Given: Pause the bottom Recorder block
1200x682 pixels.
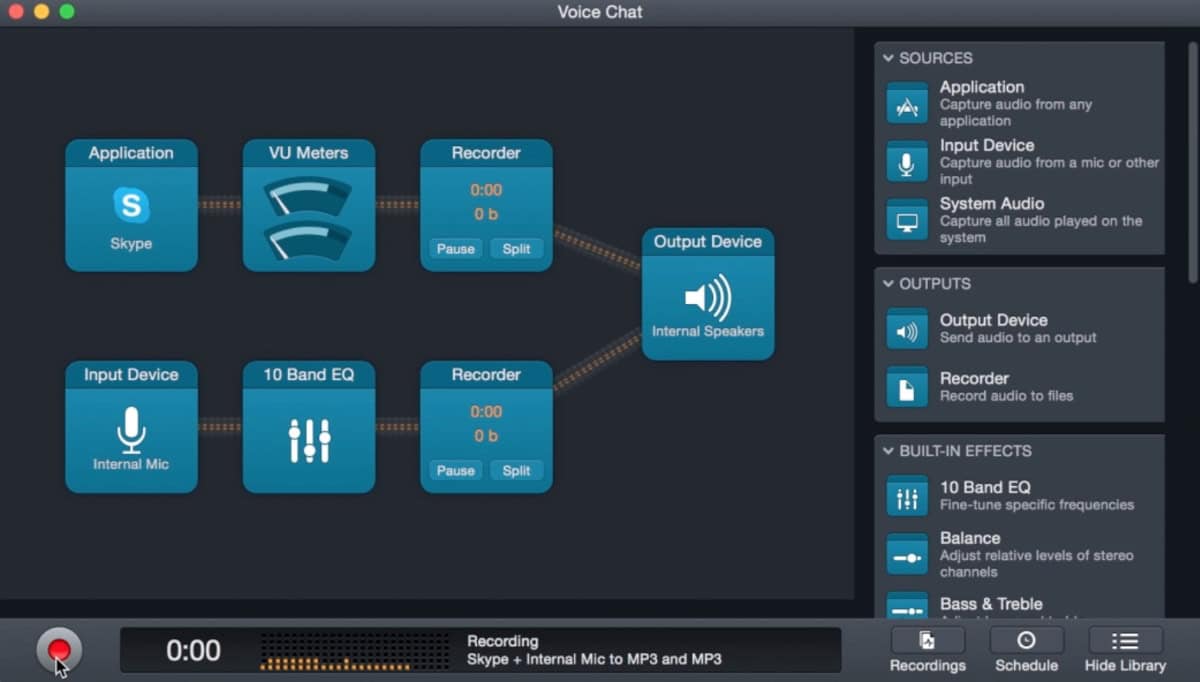Looking at the screenshot, I should (456, 470).
